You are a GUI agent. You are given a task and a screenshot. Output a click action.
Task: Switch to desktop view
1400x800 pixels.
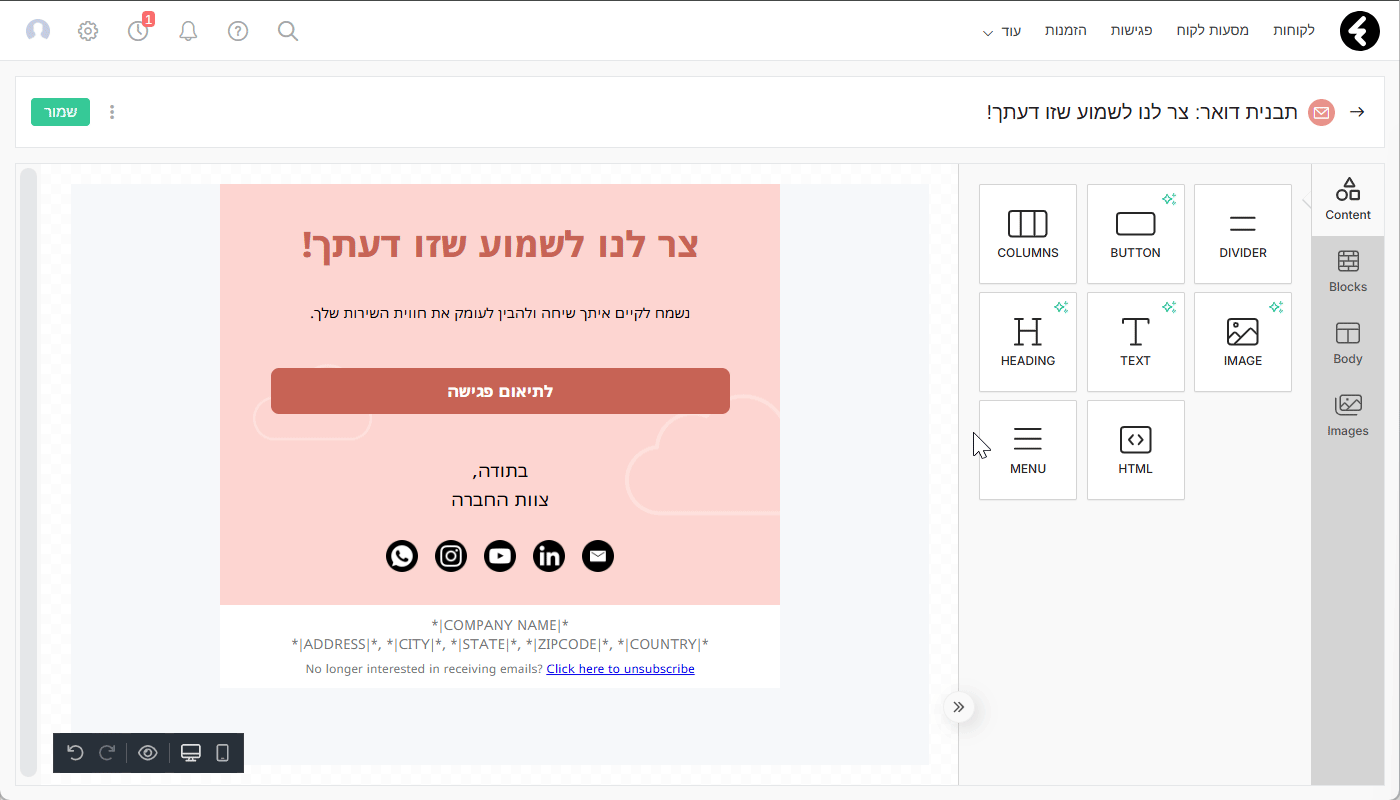[191, 753]
